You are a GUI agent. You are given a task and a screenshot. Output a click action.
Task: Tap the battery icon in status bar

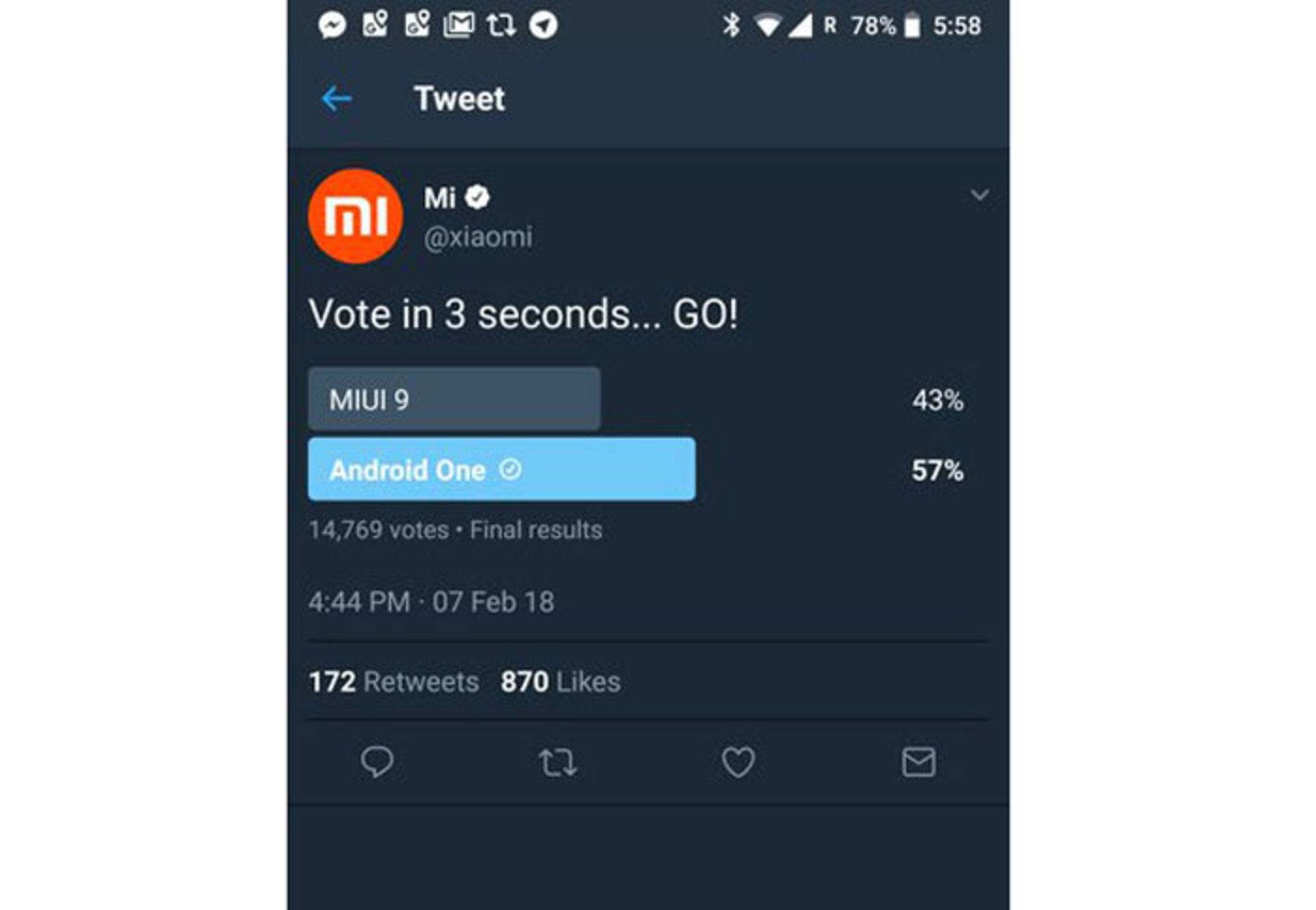[x=912, y=26]
